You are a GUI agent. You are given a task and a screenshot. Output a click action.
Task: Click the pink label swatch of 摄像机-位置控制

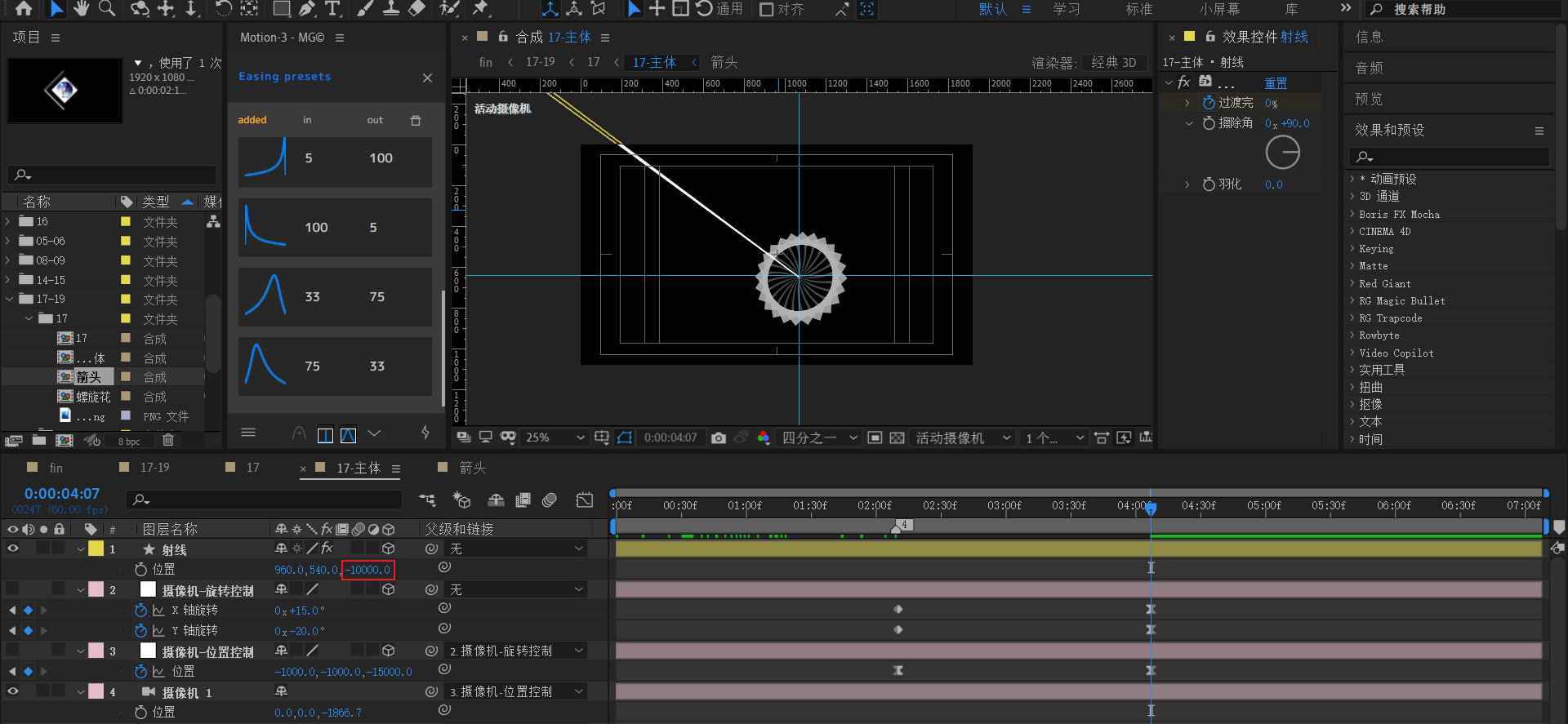96,651
